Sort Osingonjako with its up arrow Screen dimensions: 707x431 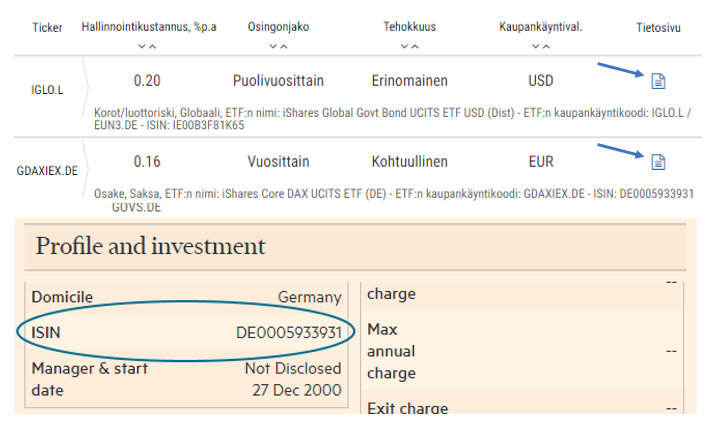283,46
